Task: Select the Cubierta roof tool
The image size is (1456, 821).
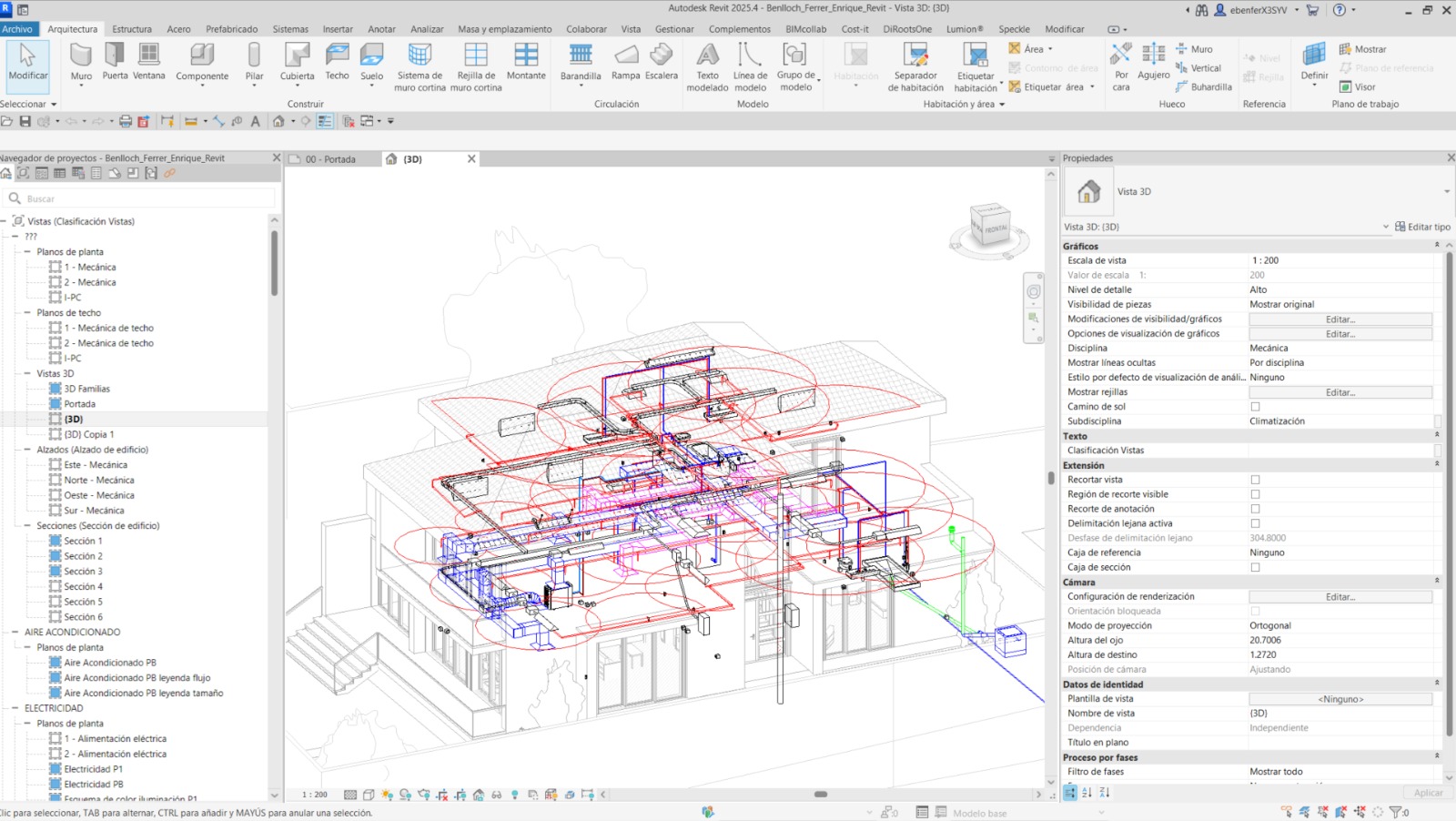Action: coord(297,62)
